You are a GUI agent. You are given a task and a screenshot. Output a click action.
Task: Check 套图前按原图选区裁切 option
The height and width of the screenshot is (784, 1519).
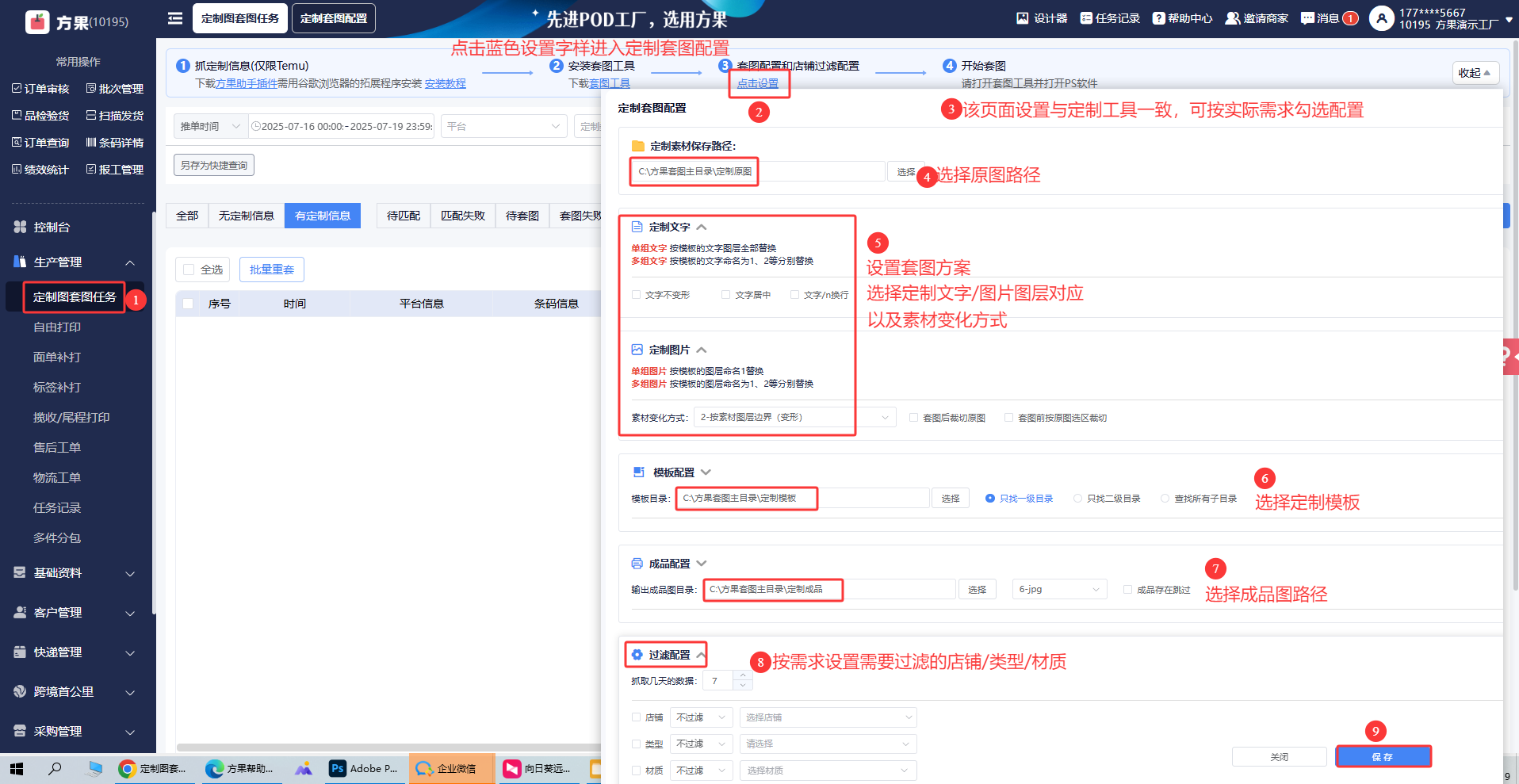coord(1008,418)
